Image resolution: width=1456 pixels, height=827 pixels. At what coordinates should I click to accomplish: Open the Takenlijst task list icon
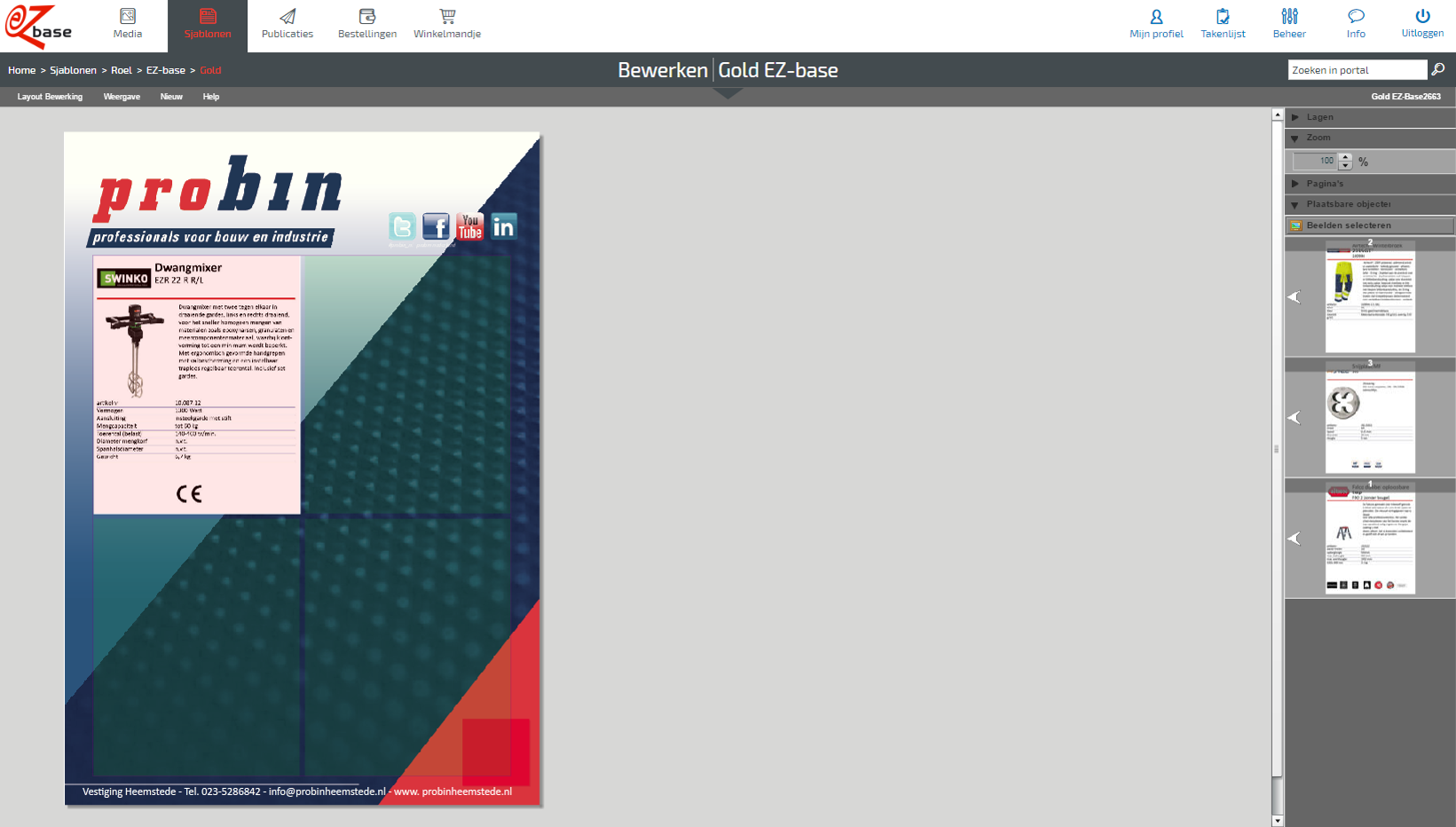(1223, 16)
